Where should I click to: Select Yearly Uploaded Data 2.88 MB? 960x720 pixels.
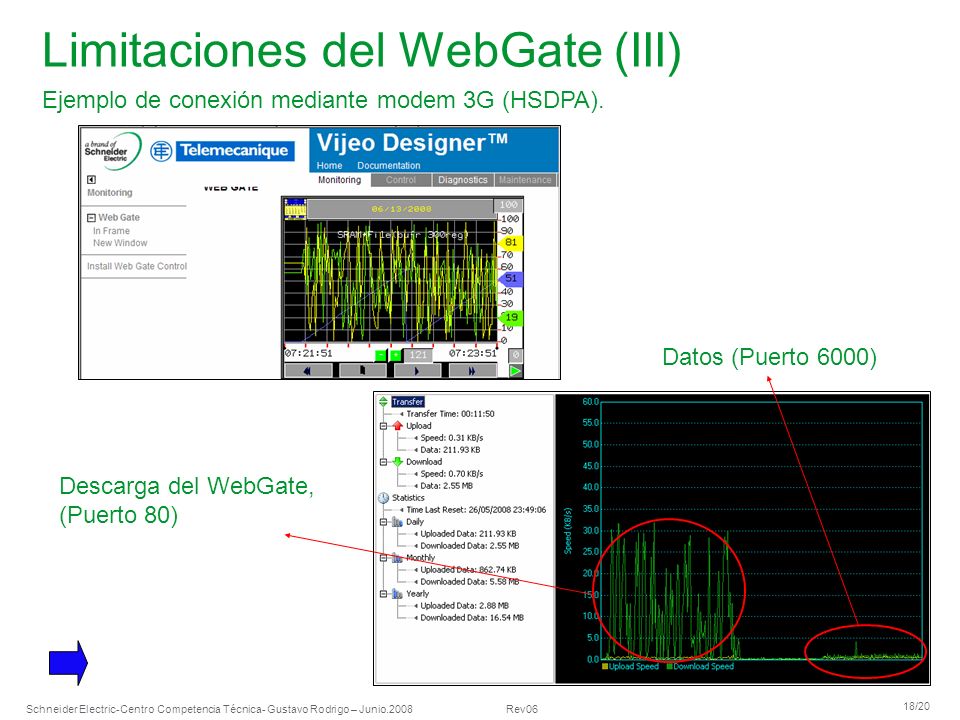465,606
